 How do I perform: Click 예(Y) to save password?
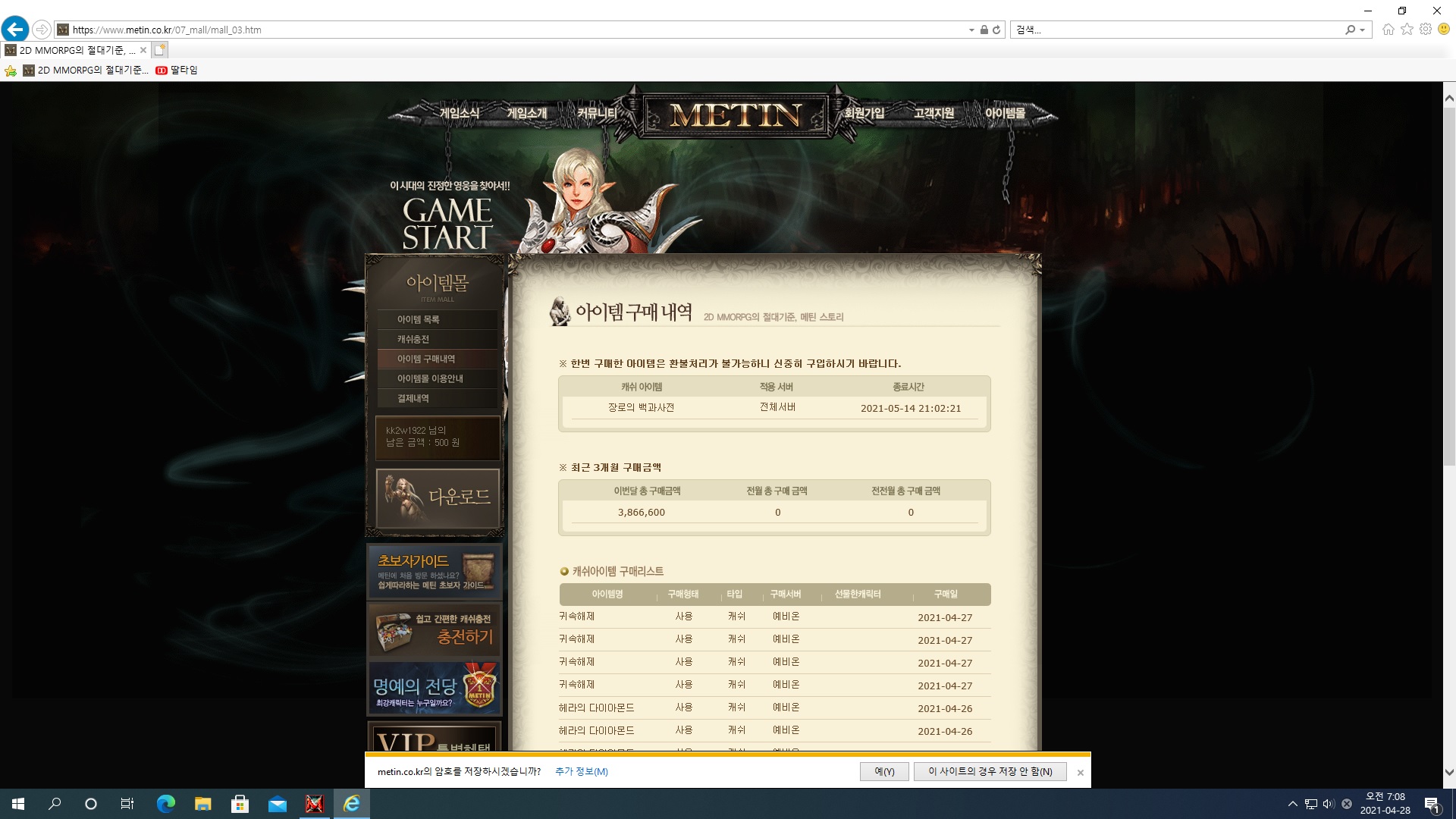click(884, 771)
